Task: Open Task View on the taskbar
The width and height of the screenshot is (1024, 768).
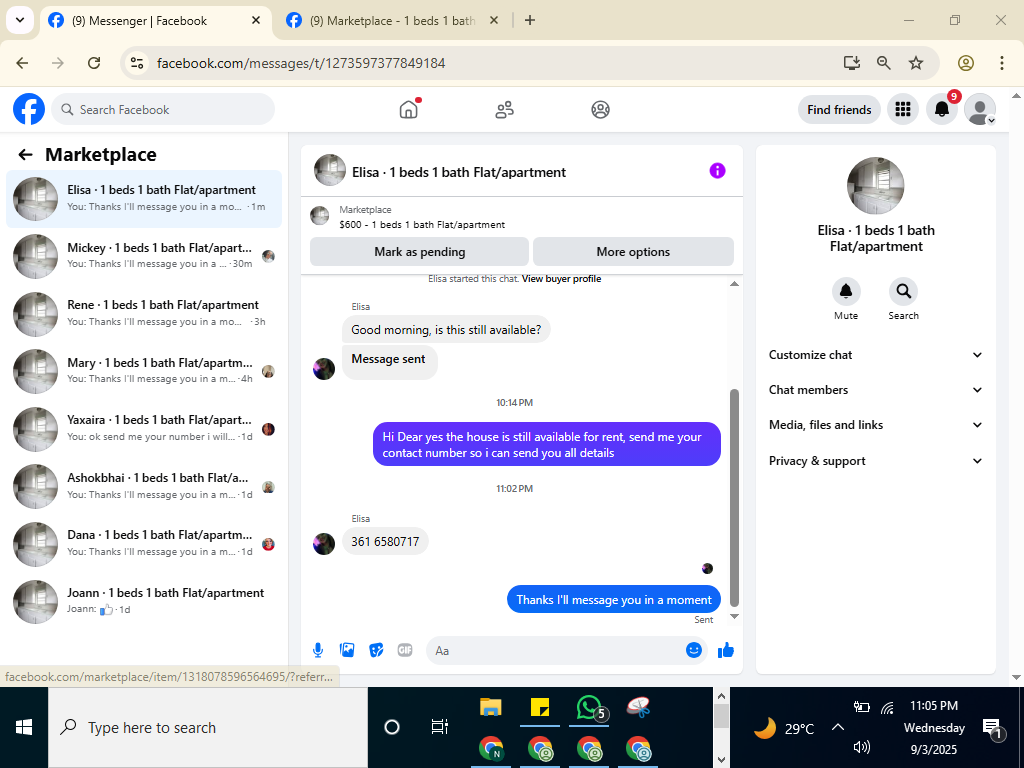Action: tap(440, 727)
